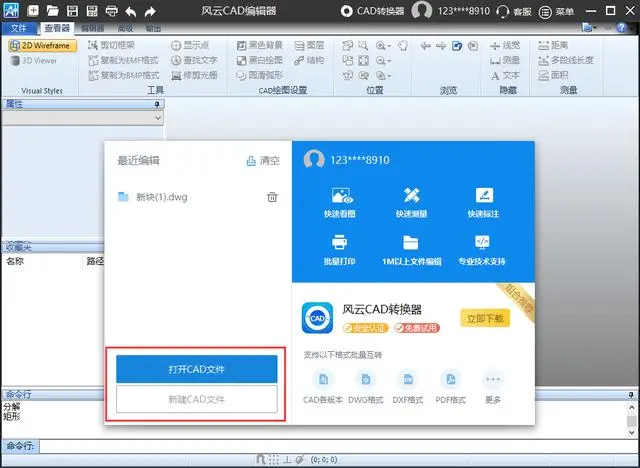Click 快速看图 feature
Viewport: 640px width, 468px height.
click(340, 203)
